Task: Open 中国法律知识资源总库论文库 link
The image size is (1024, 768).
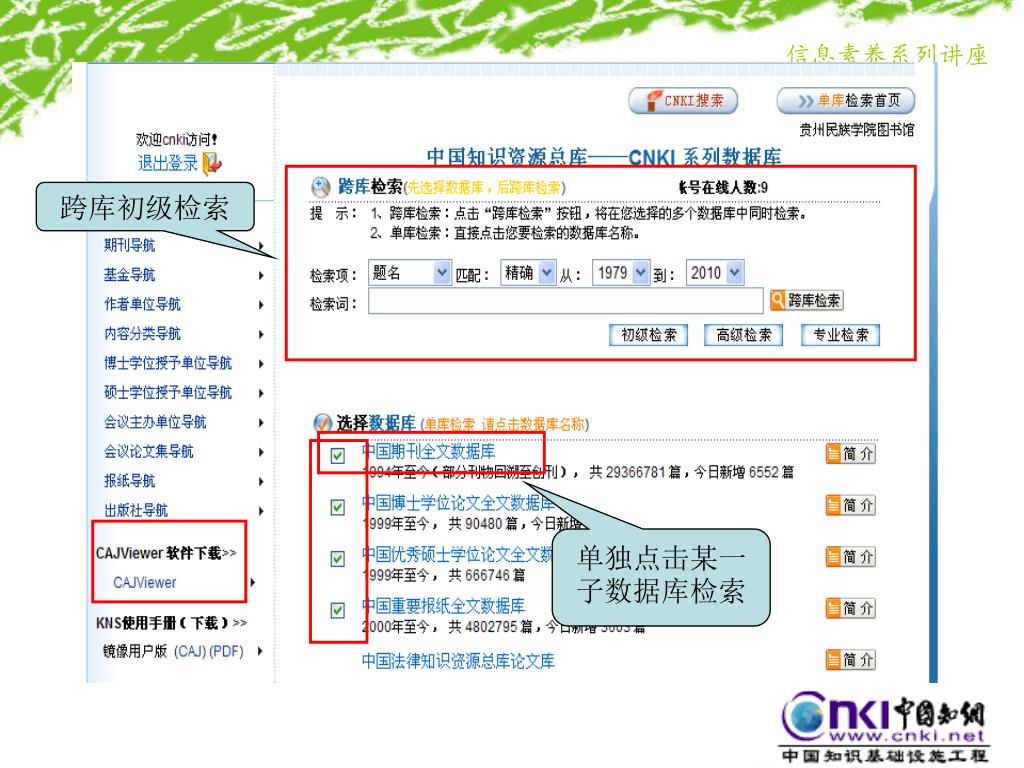Action: [x=458, y=661]
